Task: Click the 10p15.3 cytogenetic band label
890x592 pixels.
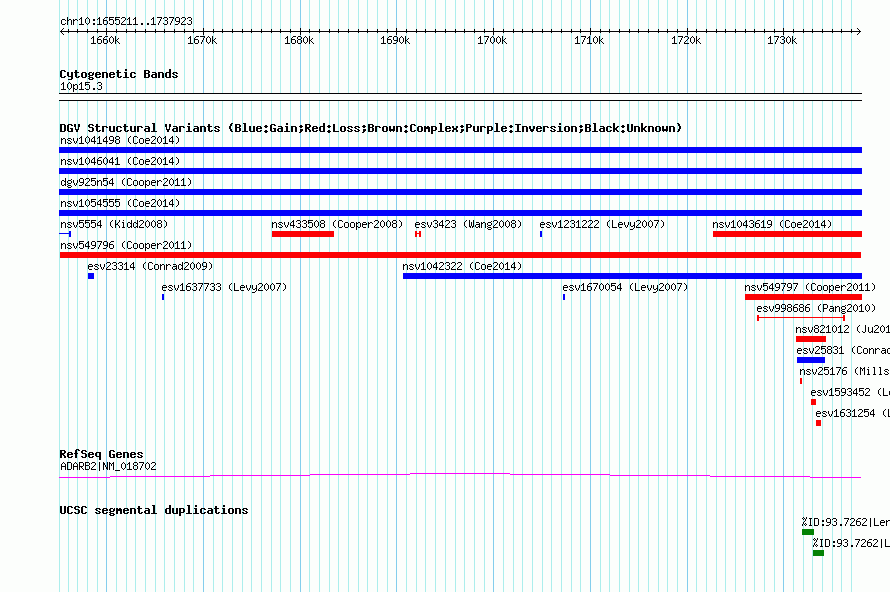Action: click(x=81, y=86)
